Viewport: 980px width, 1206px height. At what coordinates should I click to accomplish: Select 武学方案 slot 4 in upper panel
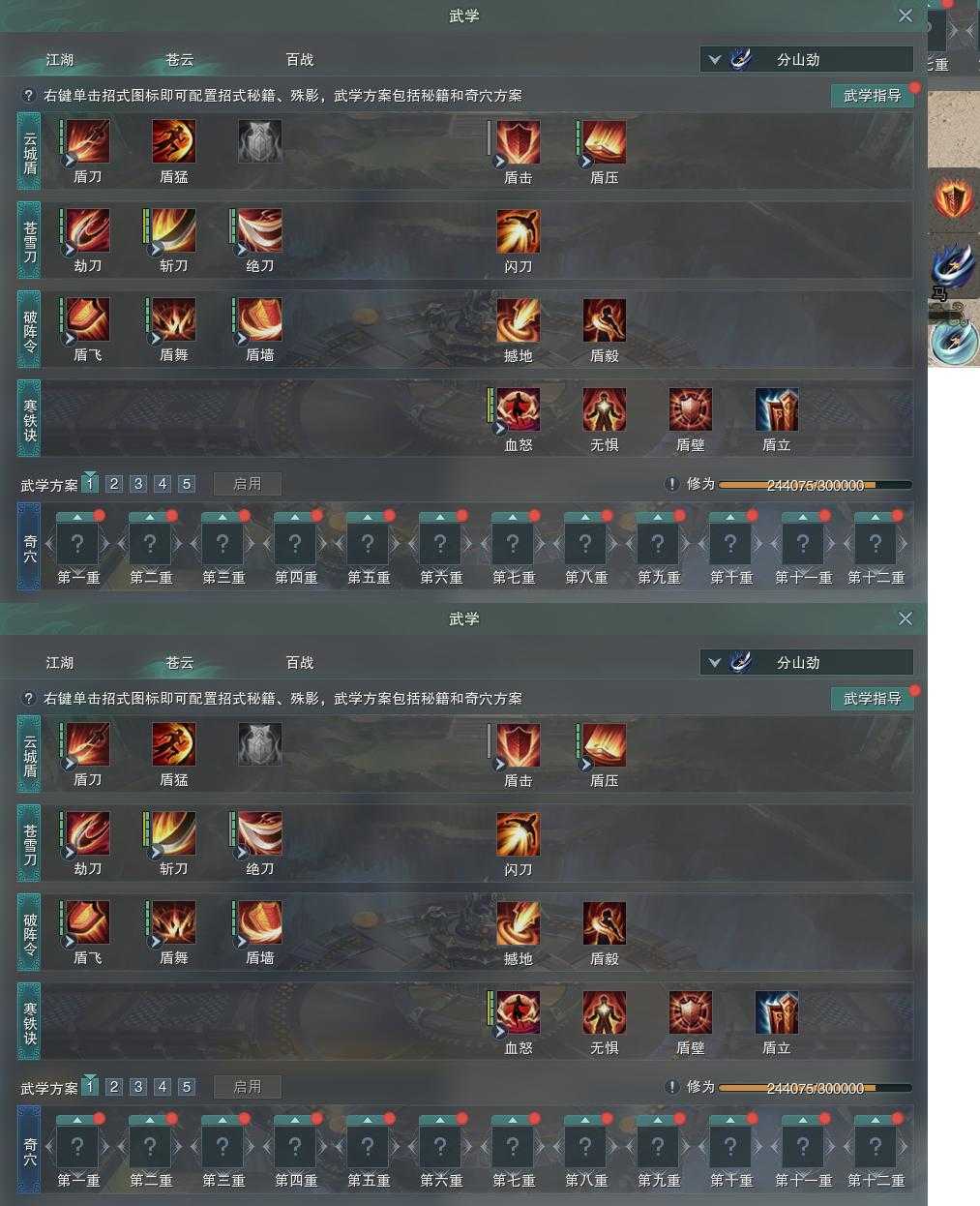163,484
